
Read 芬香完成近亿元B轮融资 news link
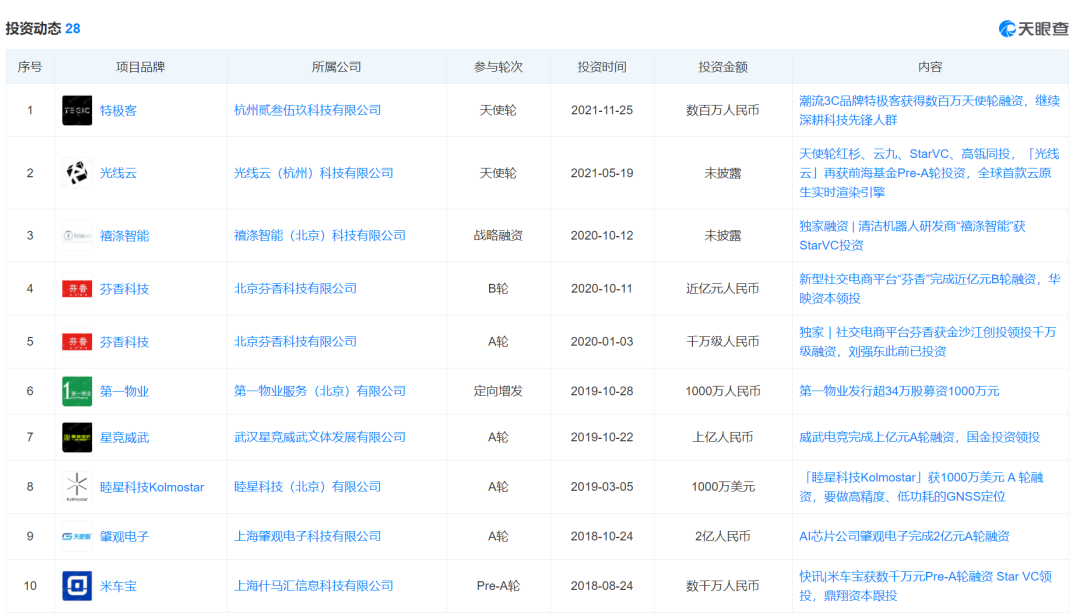pos(929,289)
